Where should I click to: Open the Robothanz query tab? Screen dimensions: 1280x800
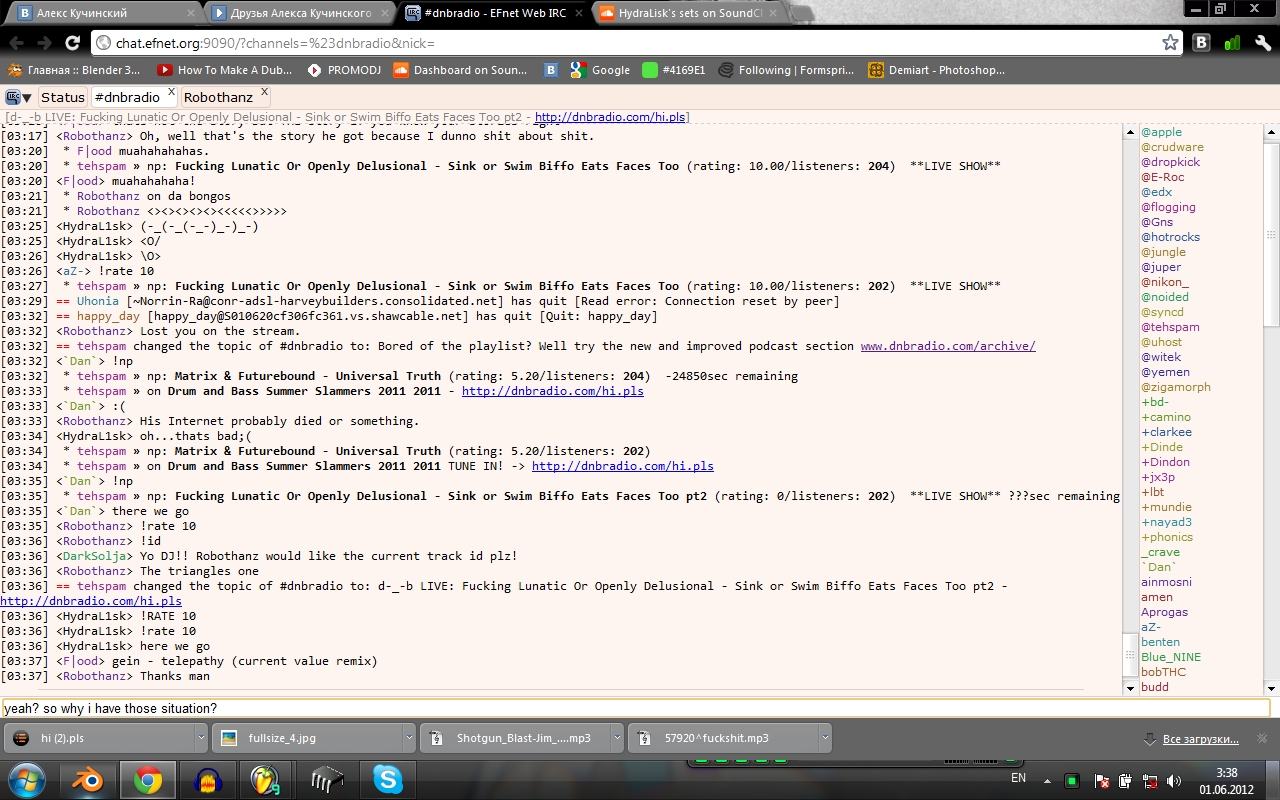[218, 97]
